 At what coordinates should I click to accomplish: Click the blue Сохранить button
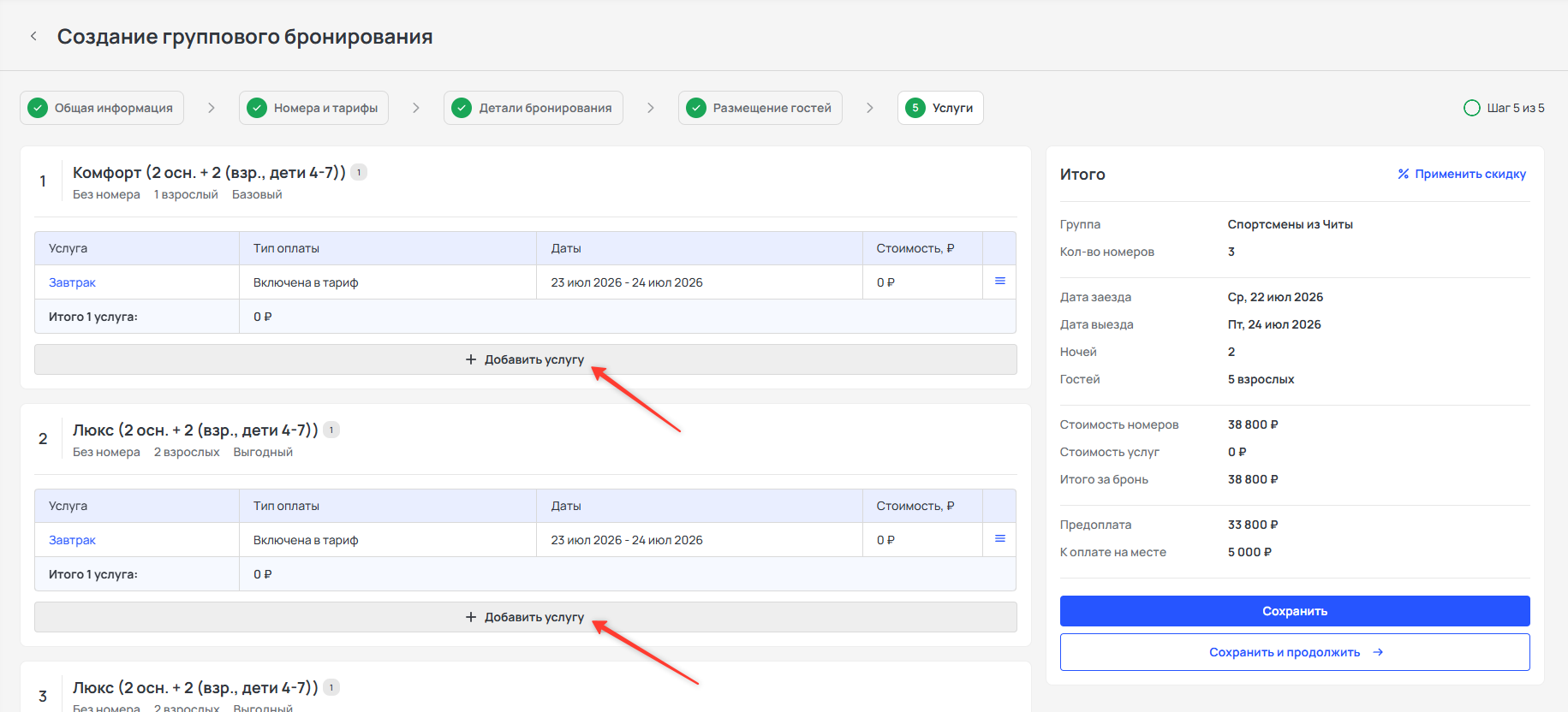(1295, 611)
